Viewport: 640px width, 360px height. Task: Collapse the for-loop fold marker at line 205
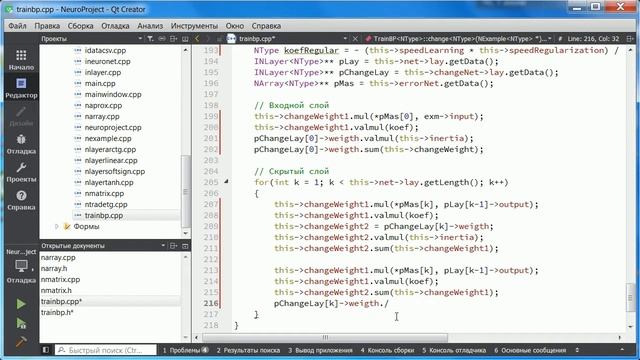tap(227, 182)
